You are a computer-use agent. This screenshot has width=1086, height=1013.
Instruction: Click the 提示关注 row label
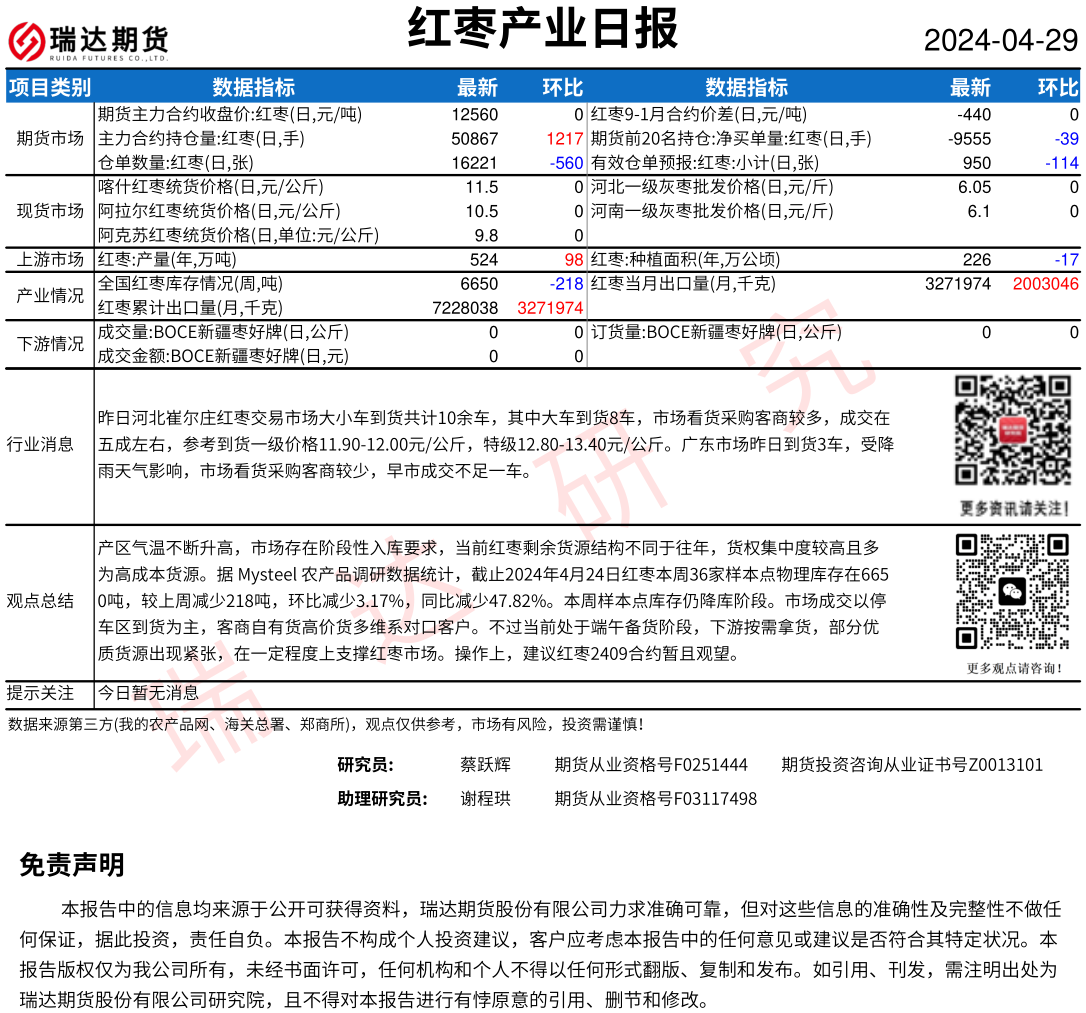tap(40, 693)
